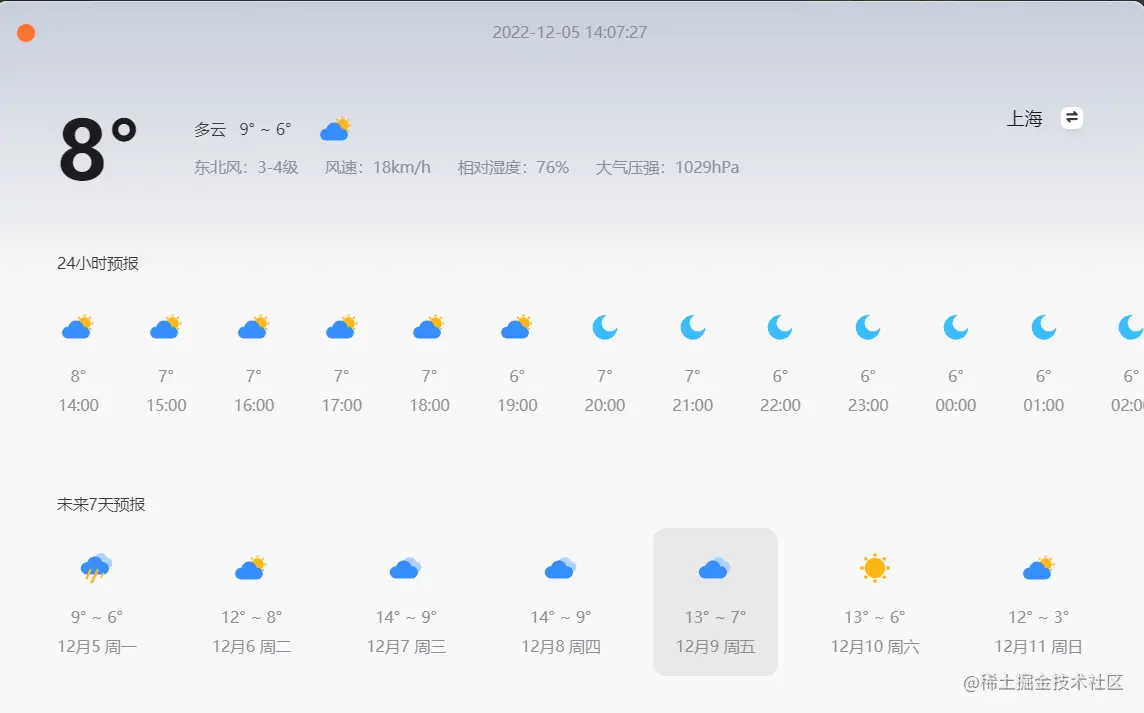
Task: Click the moon icon for 22:00
Action: (780, 328)
